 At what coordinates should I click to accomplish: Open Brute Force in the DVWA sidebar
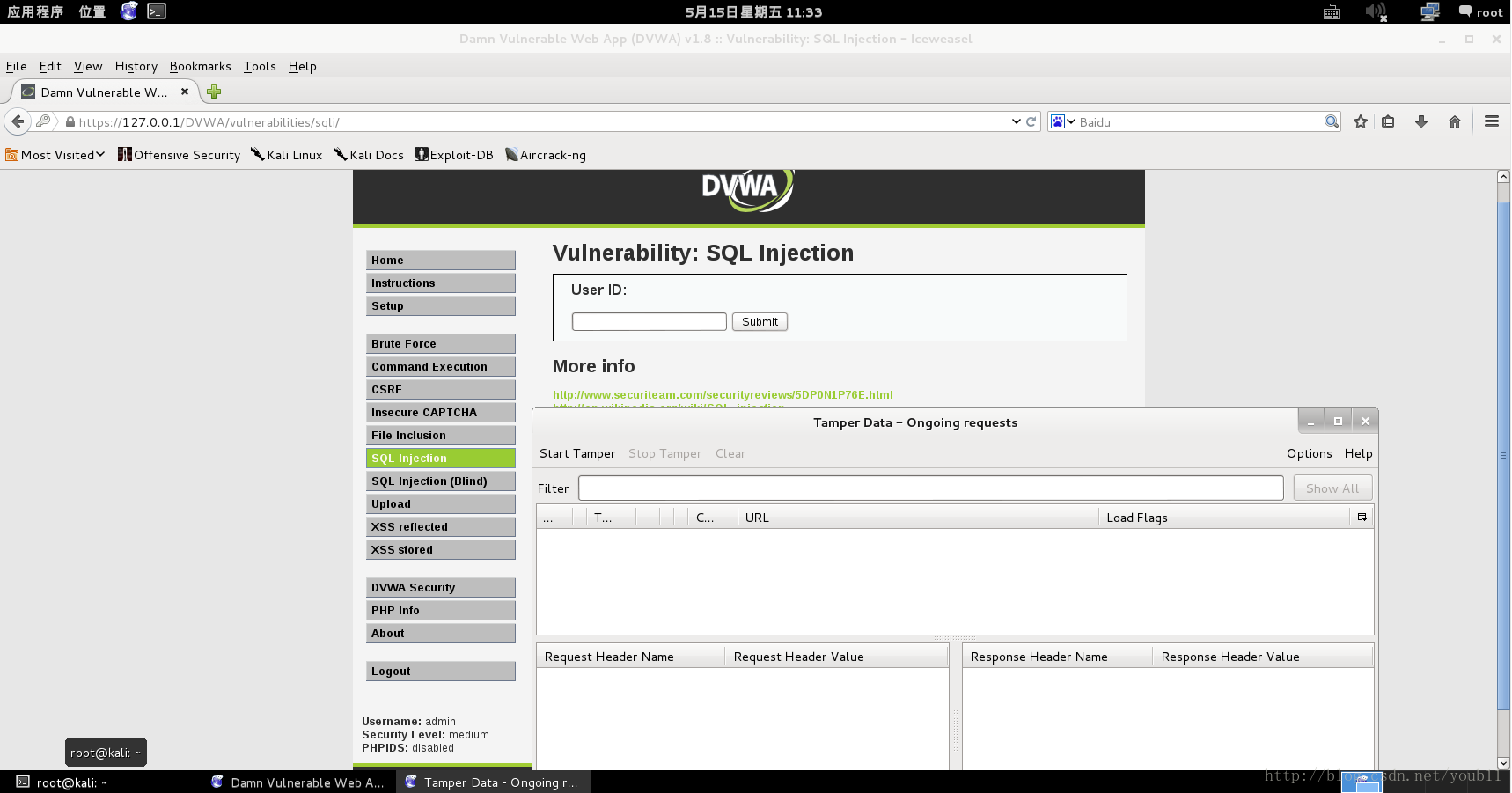coord(441,343)
